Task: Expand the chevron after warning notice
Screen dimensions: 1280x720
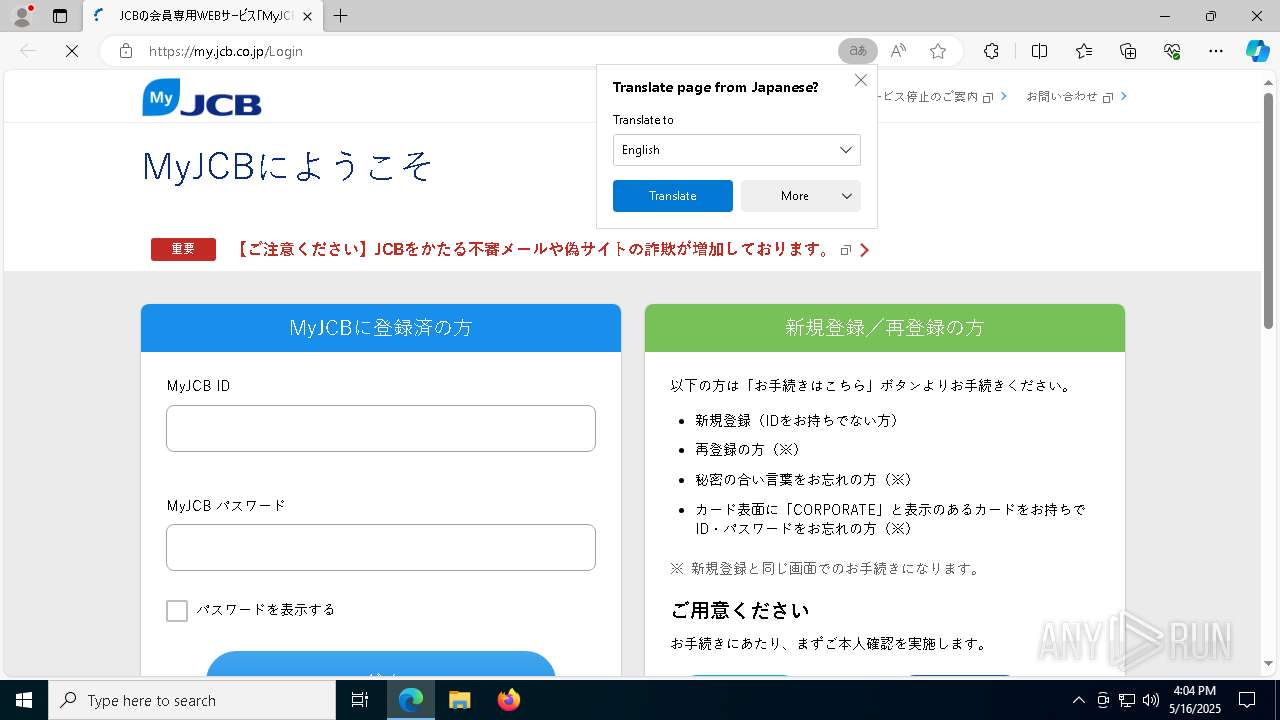Action: click(865, 250)
